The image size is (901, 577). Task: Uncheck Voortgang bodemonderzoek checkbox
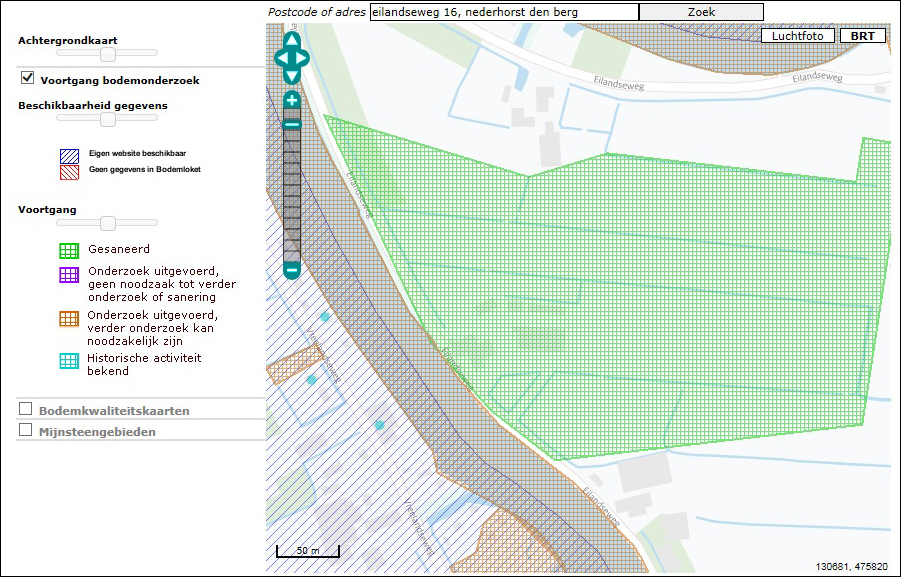pos(27,78)
